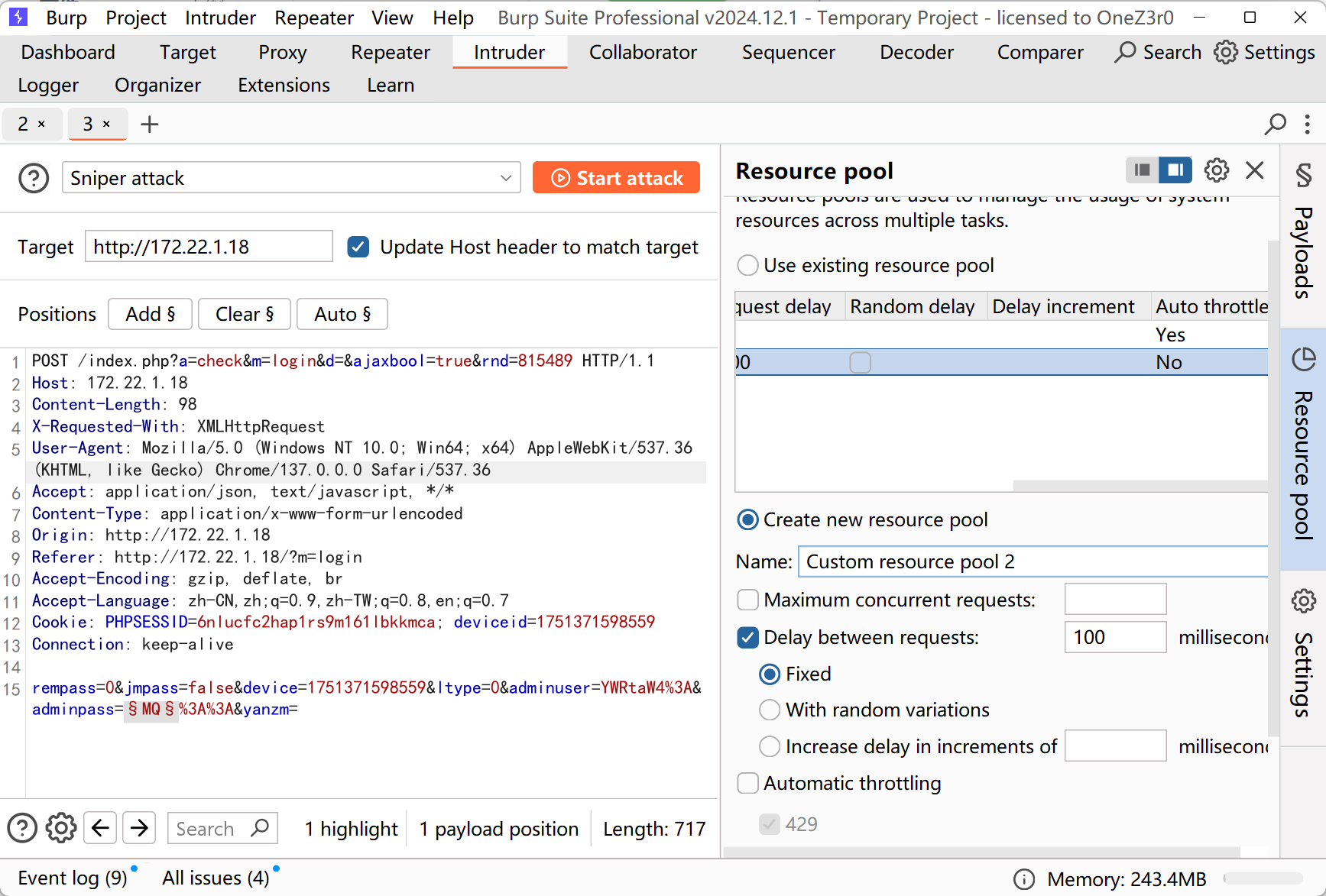The width and height of the screenshot is (1326, 896).
Task: Open the Intruder help question icon
Action: (34, 178)
